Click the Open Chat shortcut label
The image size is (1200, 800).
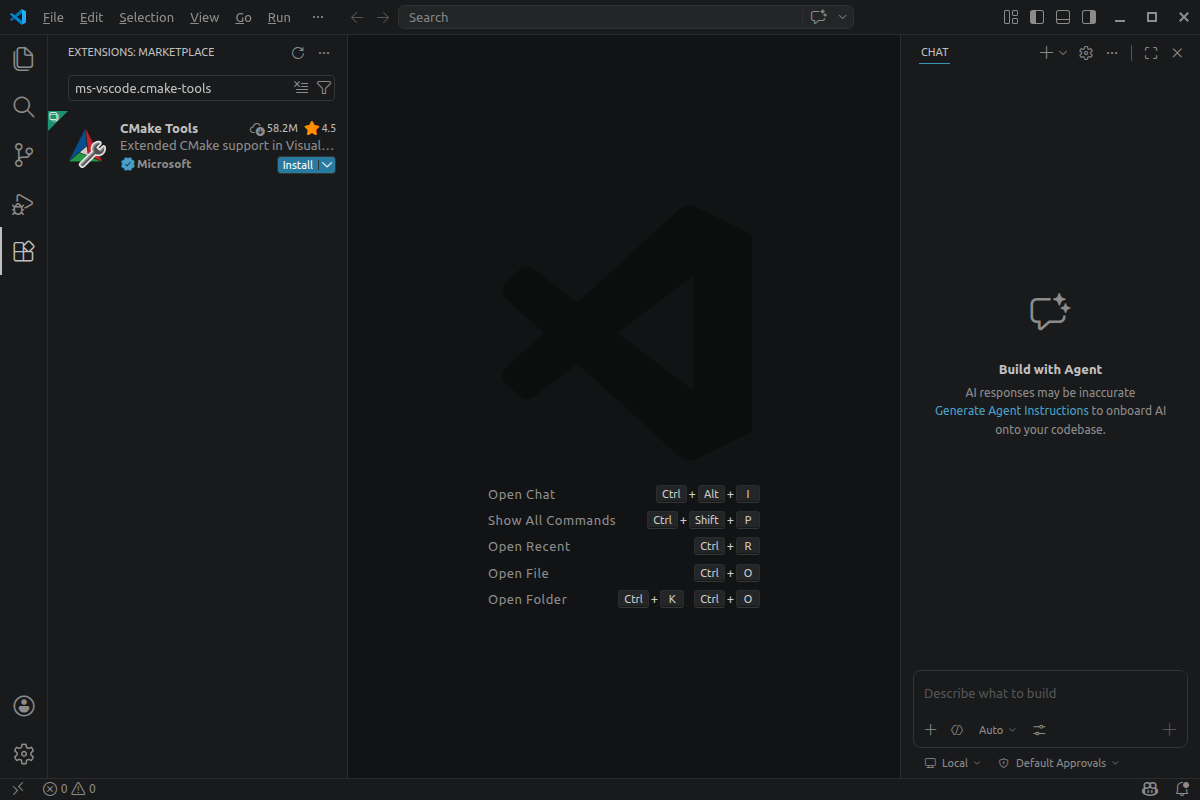tap(521, 494)
